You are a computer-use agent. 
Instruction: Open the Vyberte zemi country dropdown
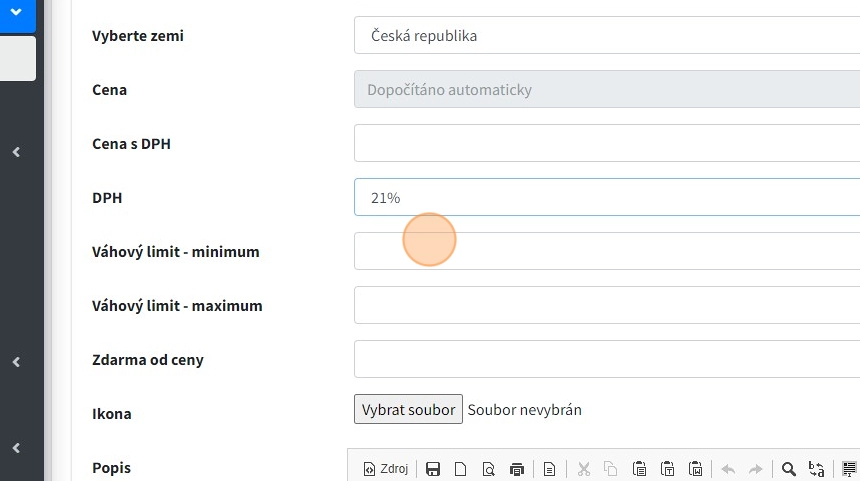(606, 36)
